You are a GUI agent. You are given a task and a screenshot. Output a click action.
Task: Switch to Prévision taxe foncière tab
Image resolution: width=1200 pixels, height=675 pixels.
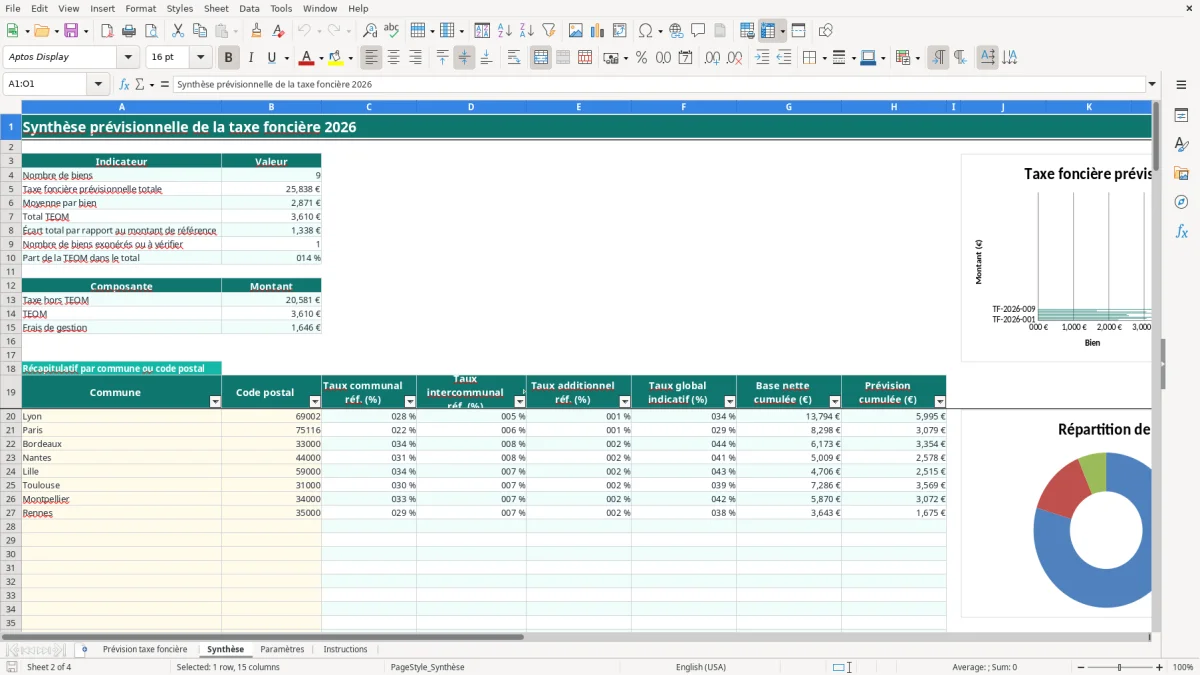point(145,650)
